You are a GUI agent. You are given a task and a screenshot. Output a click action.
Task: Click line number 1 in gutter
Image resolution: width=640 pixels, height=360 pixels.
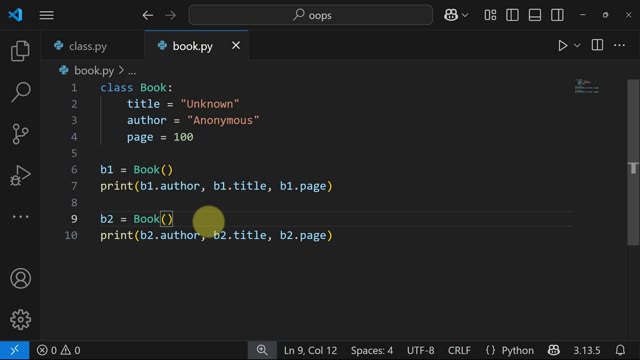pos(74,88)
